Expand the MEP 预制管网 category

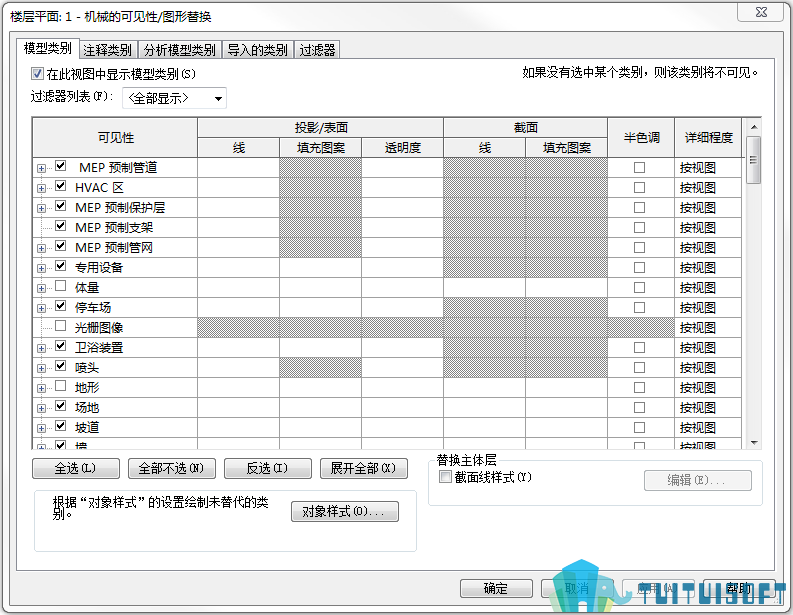pos(41,248)
